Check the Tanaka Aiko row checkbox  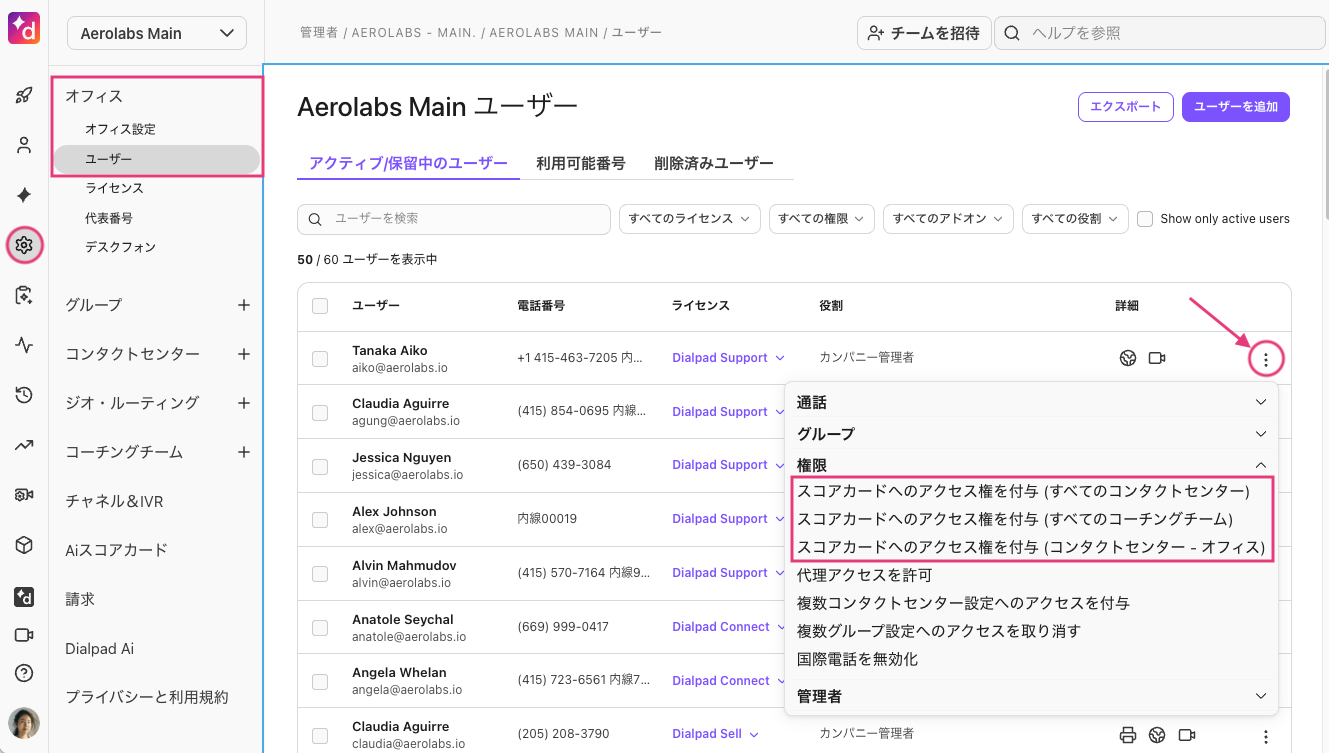(x=320, y=359)
